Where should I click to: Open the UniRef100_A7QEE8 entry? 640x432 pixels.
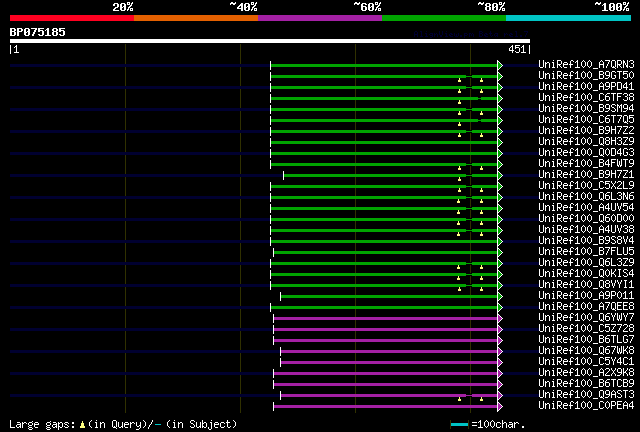pyautogui.click(x=586, y=307)
